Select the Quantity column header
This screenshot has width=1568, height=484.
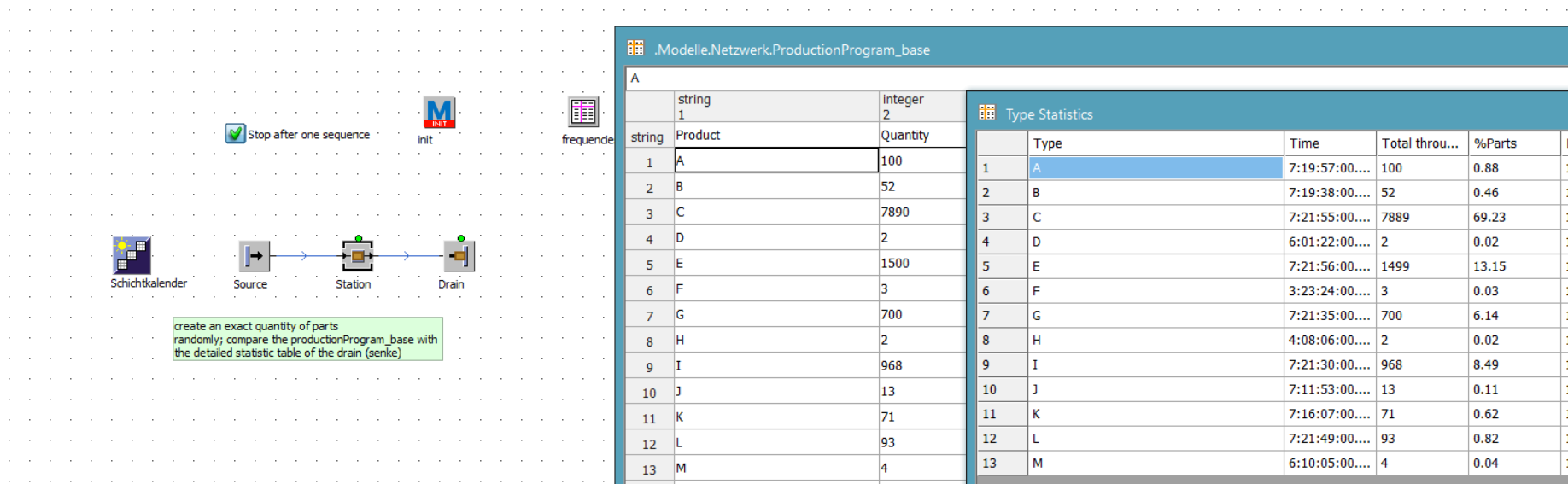tap(921, 135)
